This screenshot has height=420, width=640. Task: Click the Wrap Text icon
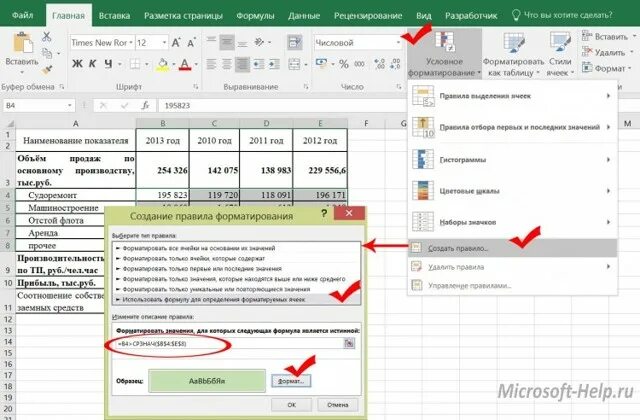point(295,42)
